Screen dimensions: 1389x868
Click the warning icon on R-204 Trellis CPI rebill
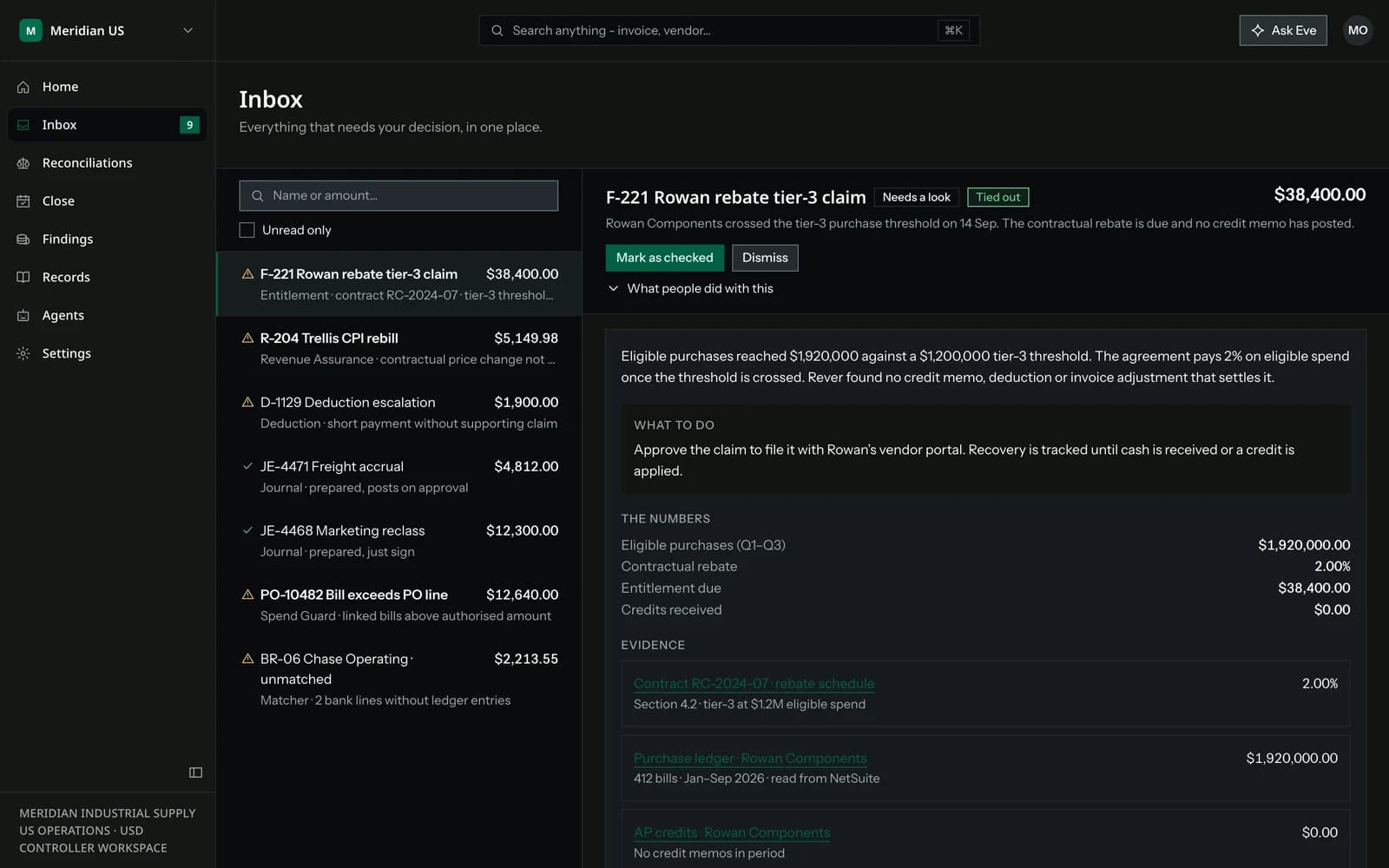[247, 339]
